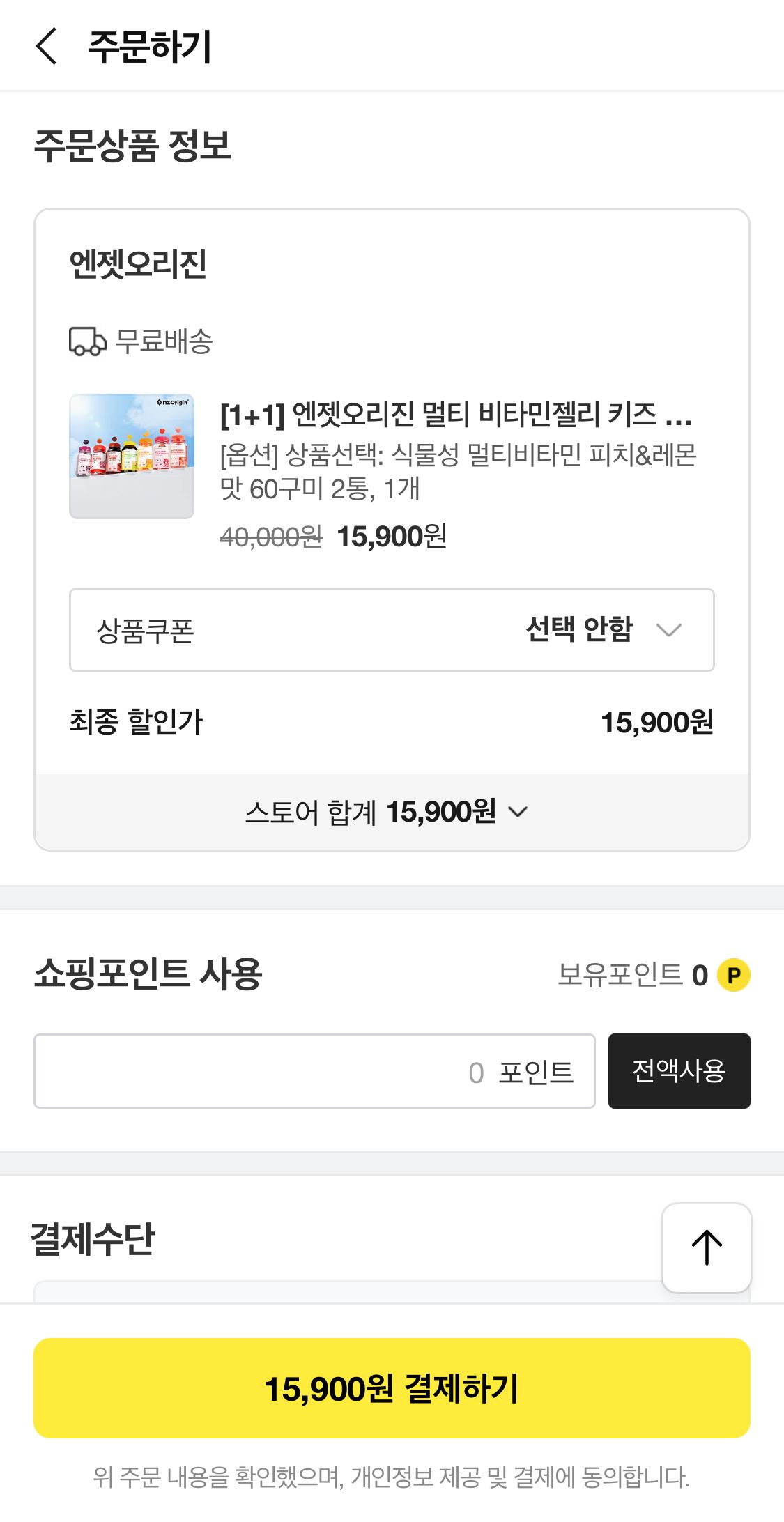The image size is (784, 1522).
Task: Tap the 엔젯오리진 store name
Action: coord(138,264)
